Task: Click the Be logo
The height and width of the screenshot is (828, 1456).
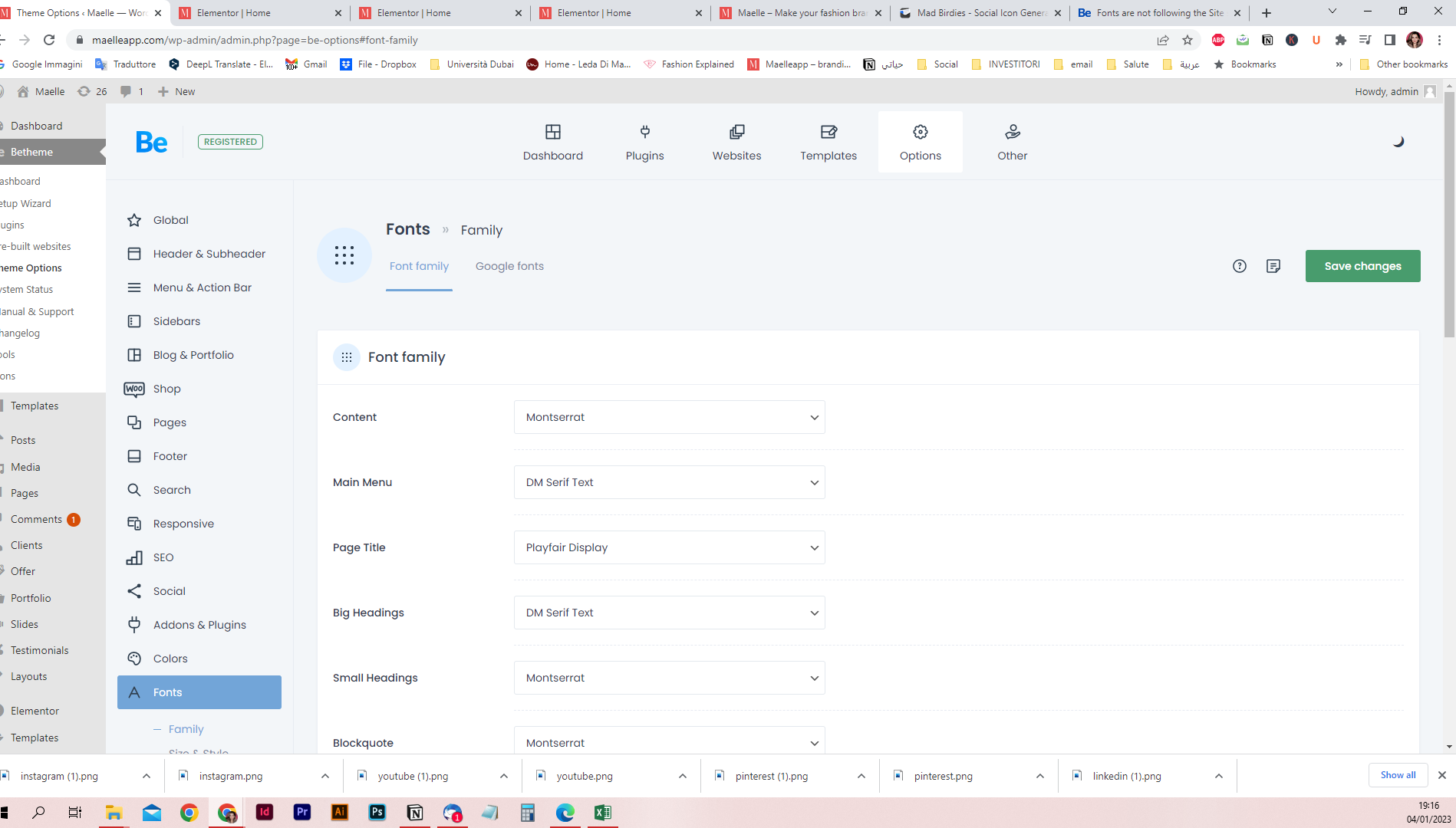Action: tap(151, 143)
